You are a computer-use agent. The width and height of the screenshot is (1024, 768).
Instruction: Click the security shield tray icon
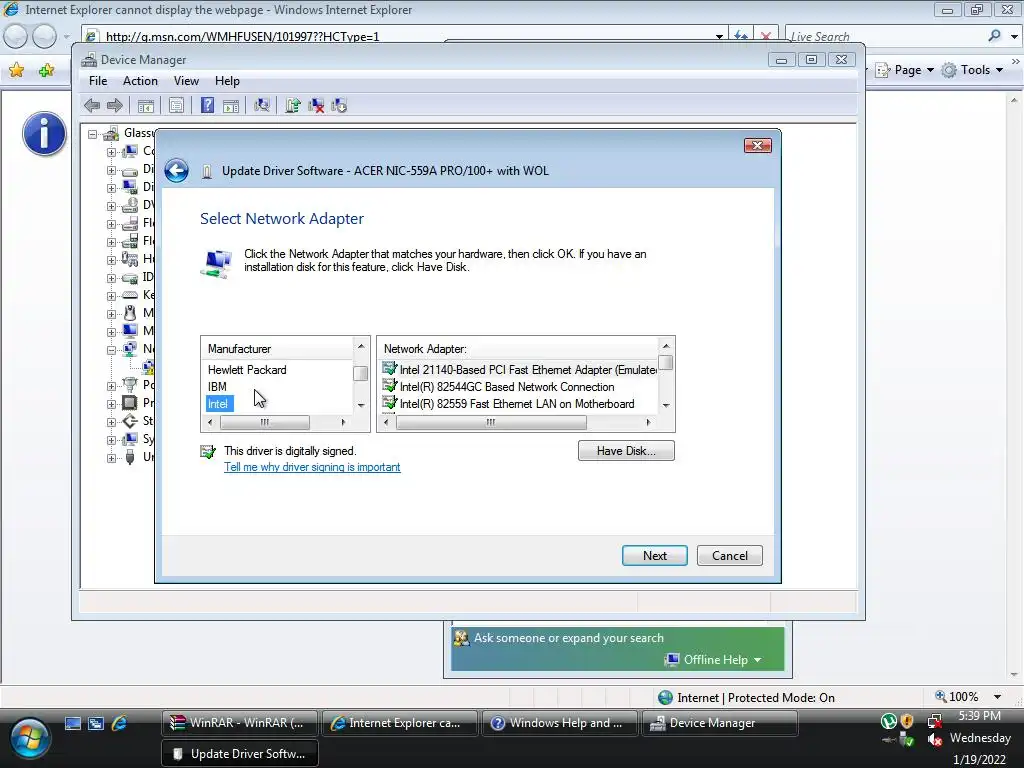[907, 721]
